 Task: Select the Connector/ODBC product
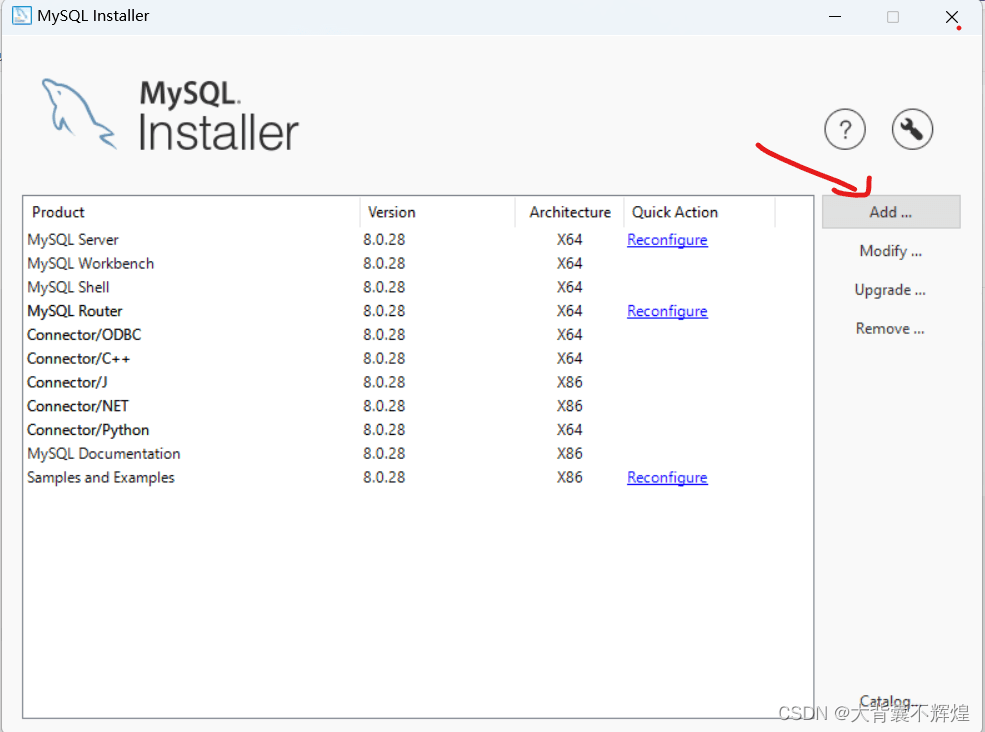point(84,335)
